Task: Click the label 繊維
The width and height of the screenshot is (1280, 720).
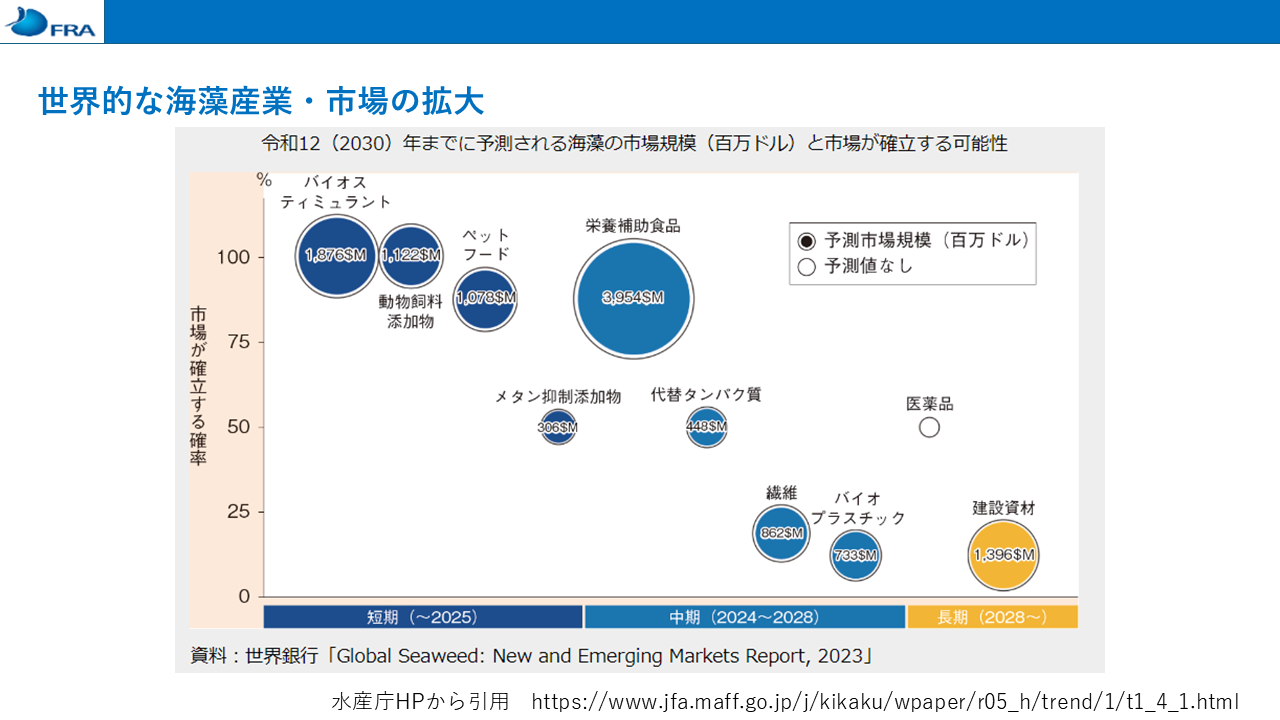Action: (781, 493)
